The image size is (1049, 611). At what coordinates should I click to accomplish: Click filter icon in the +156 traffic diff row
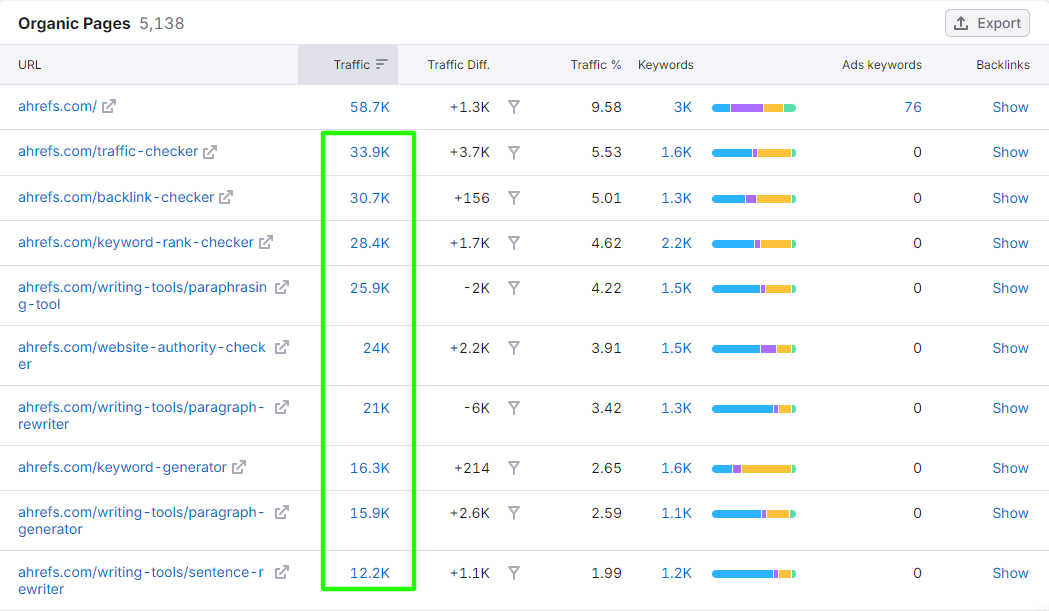point(514,198)
